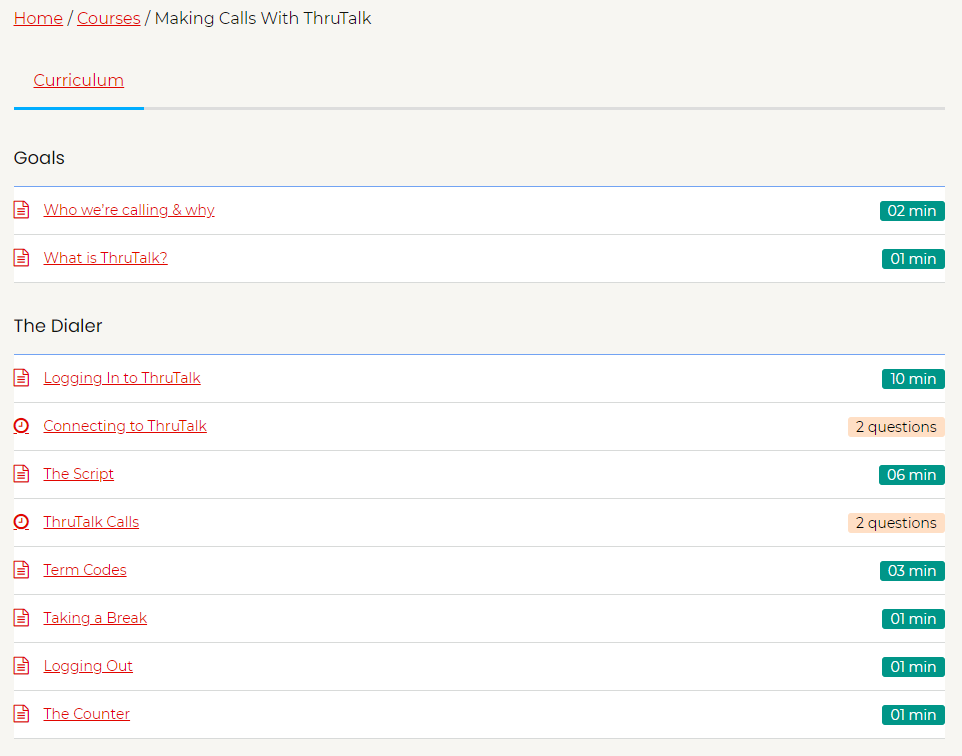Click 2 questions badge for ThruTalk Calls
Image resolution: width=962 pixels, height=756 pixels.
pos(896,523)
